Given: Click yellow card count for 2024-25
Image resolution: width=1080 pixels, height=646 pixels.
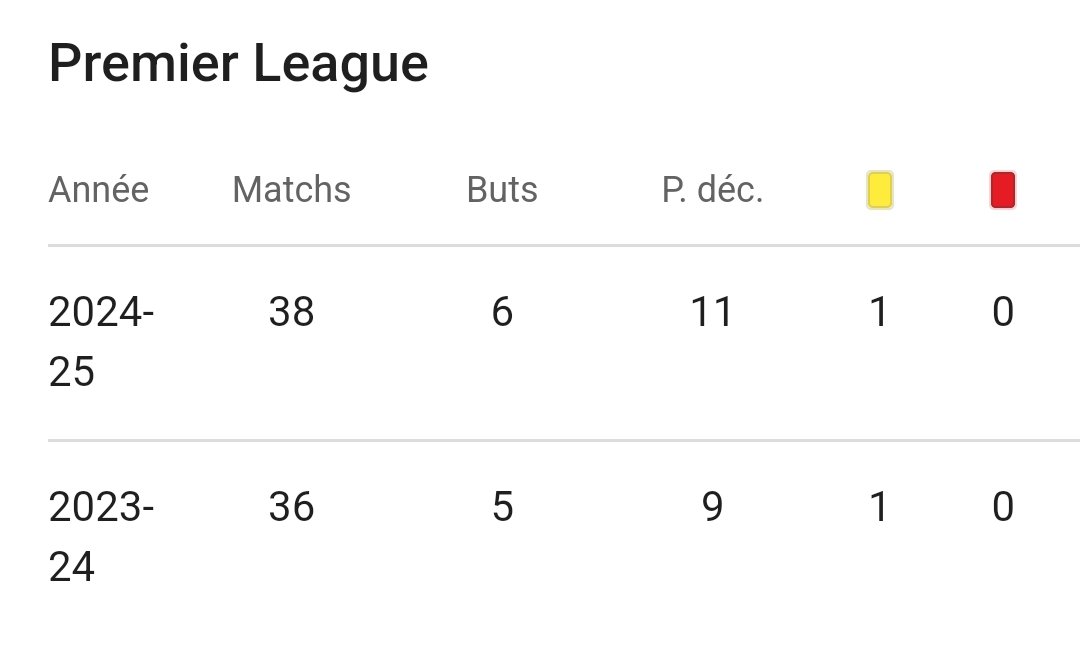Looking at the screenshot, I should [880, 312].
